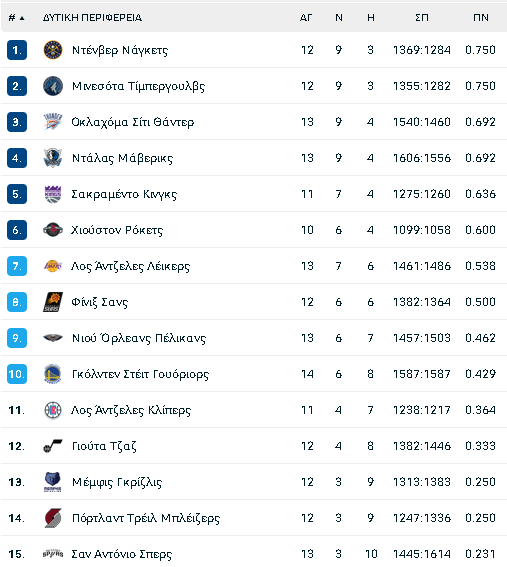Click the Phoenix Suns logo icon

coord(53,302)
